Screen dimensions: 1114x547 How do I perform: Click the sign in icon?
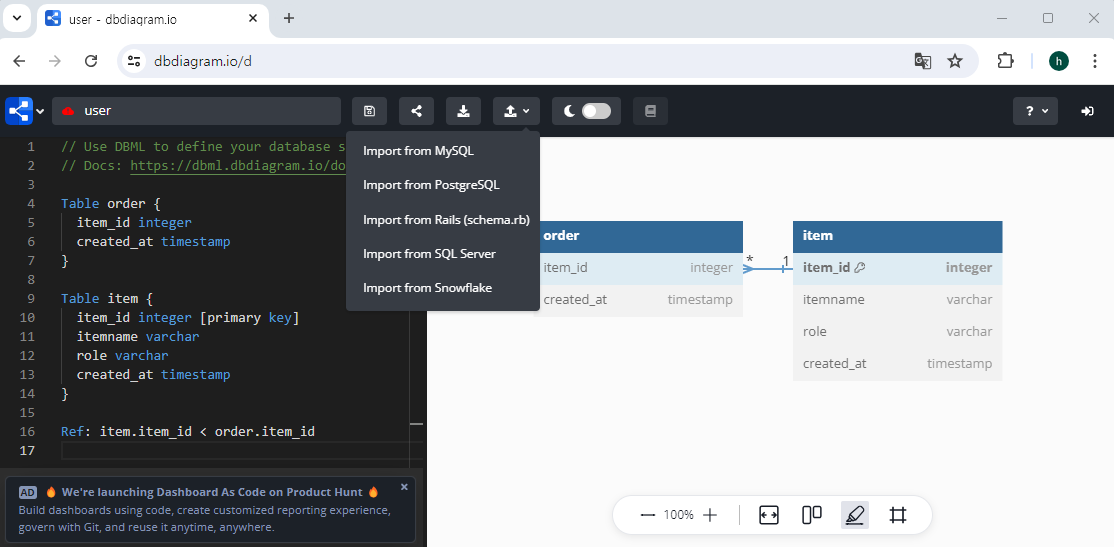click(1087, 111)
